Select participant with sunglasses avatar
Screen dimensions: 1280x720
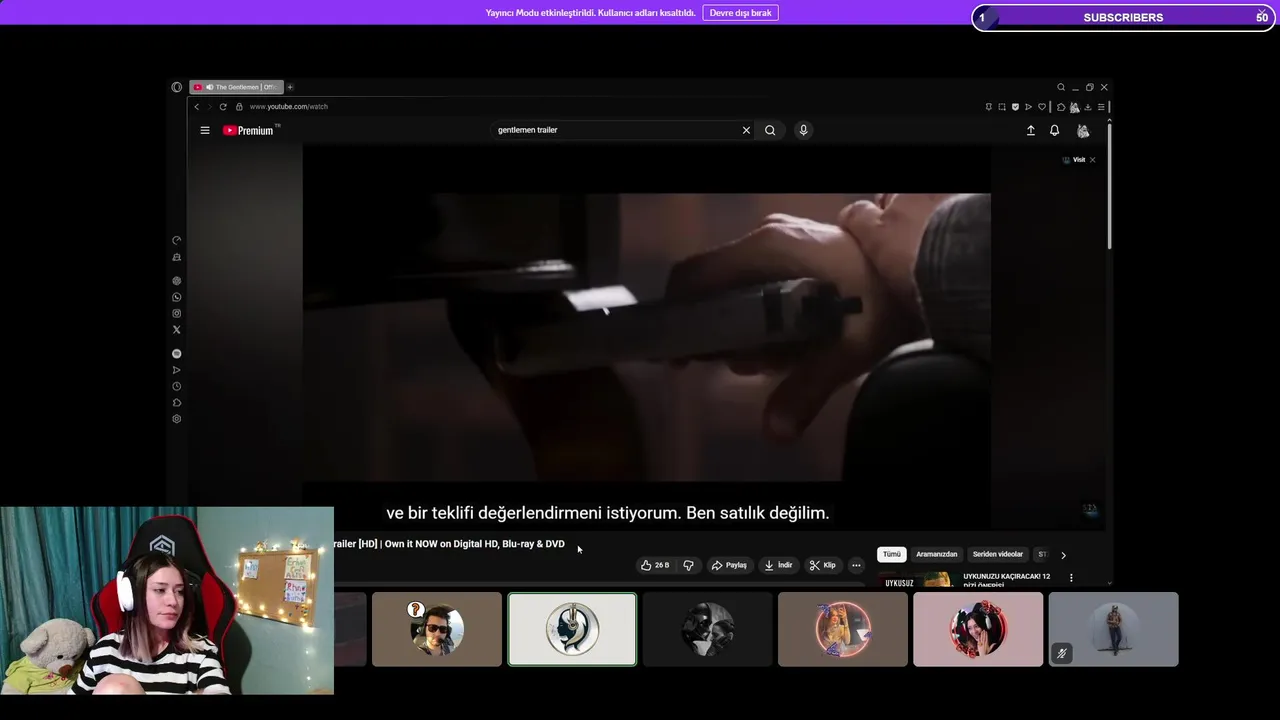(x=437, y=629)
